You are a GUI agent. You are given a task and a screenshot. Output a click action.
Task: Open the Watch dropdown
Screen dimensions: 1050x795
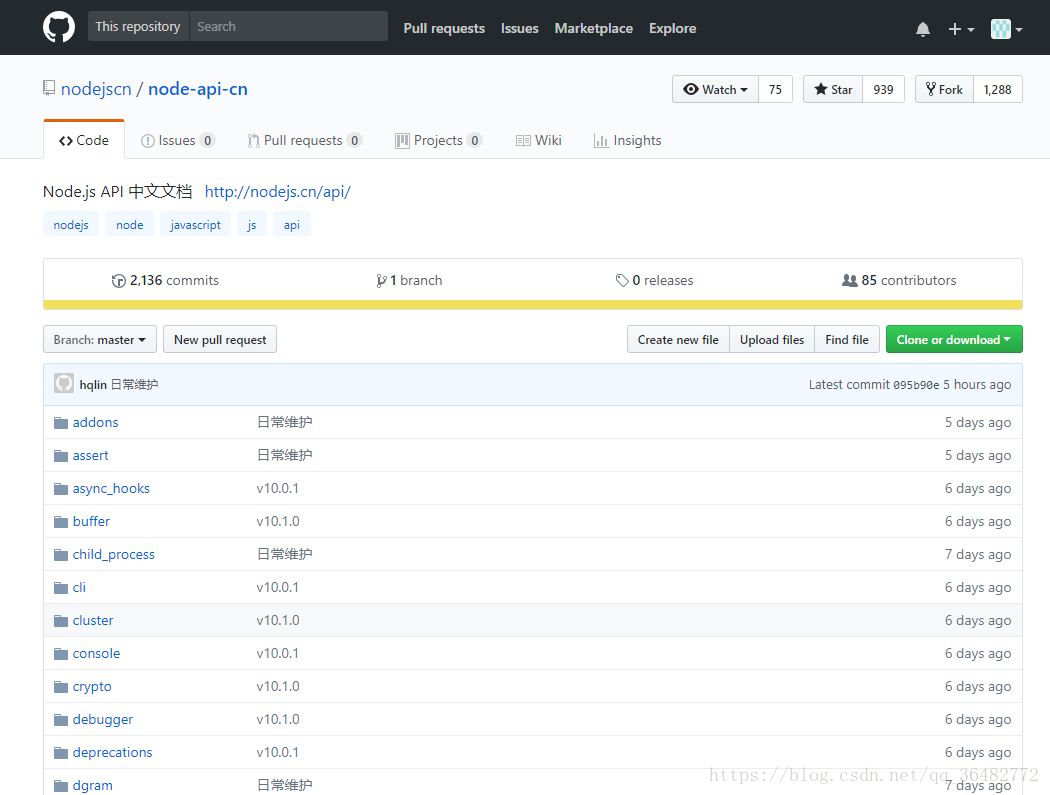715,89
